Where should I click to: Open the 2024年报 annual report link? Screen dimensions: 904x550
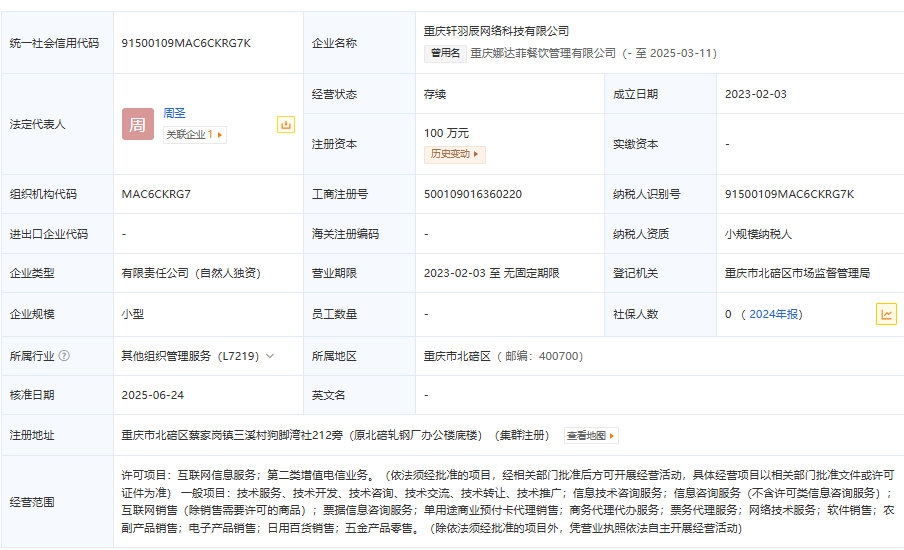[775, 314]
